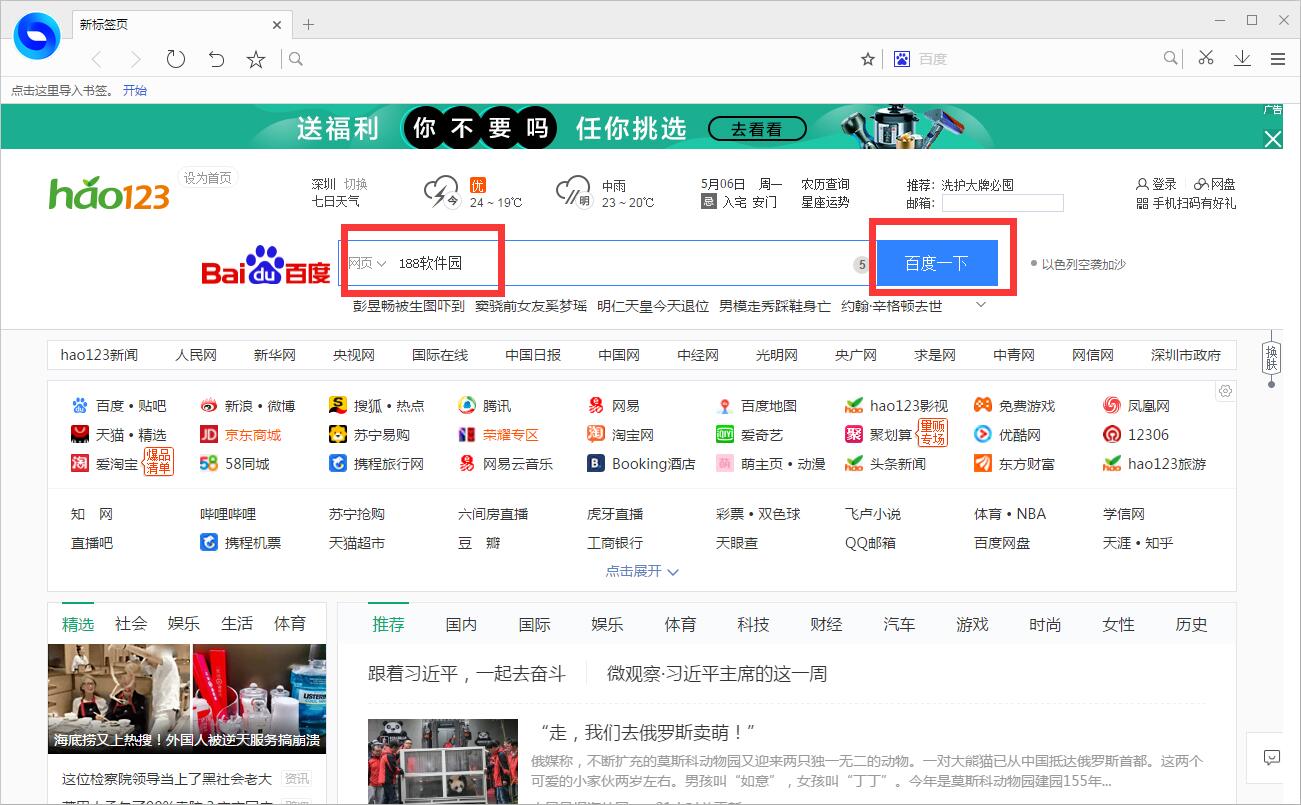Viewport: 1301px width, 805px height.
Task: Open the 京东商城 link
Action: 252,435
